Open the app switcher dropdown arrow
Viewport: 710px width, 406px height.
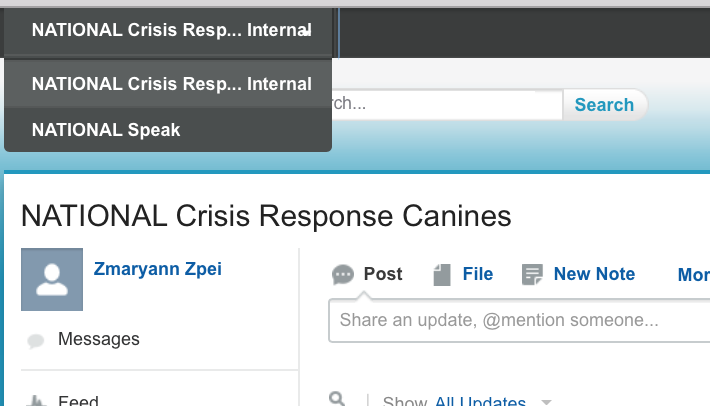pyautogui.click(x=308, y=31)
